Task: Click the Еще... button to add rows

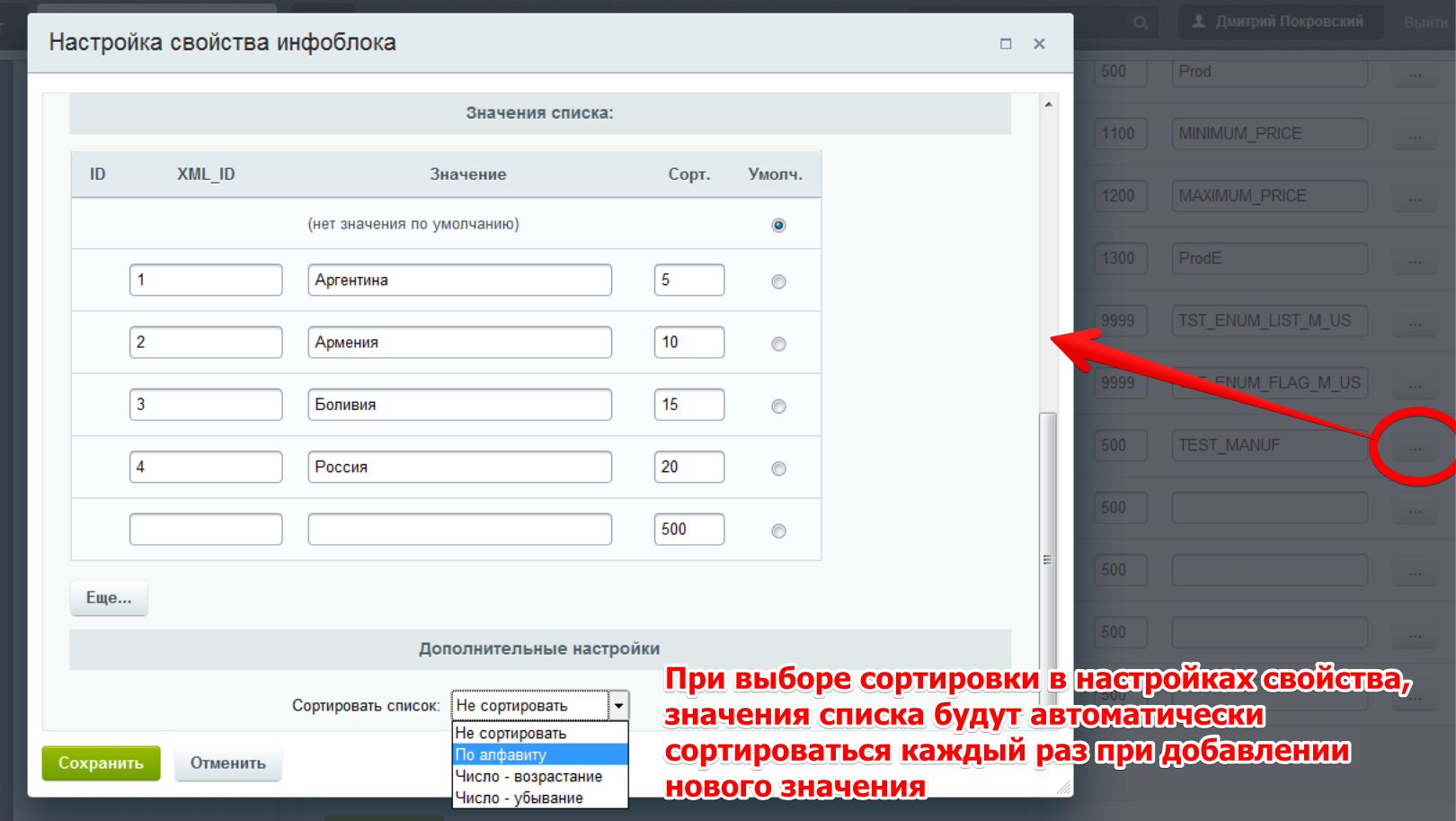Action: tap(109, 598)
